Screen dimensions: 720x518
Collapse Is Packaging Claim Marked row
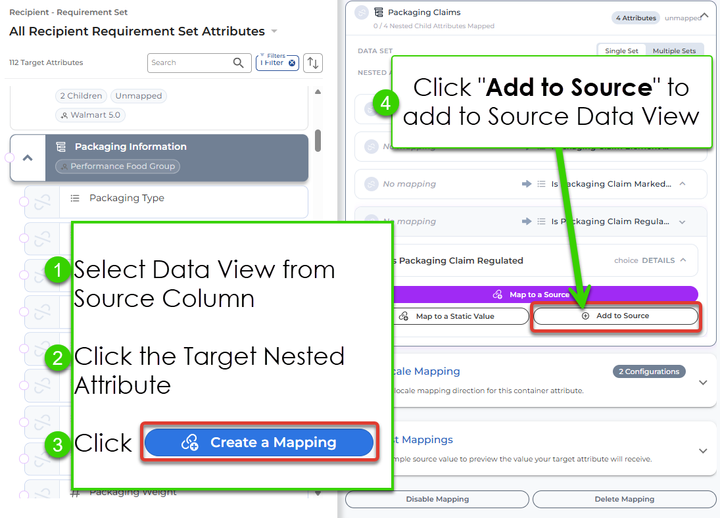(x=682, y=184)
